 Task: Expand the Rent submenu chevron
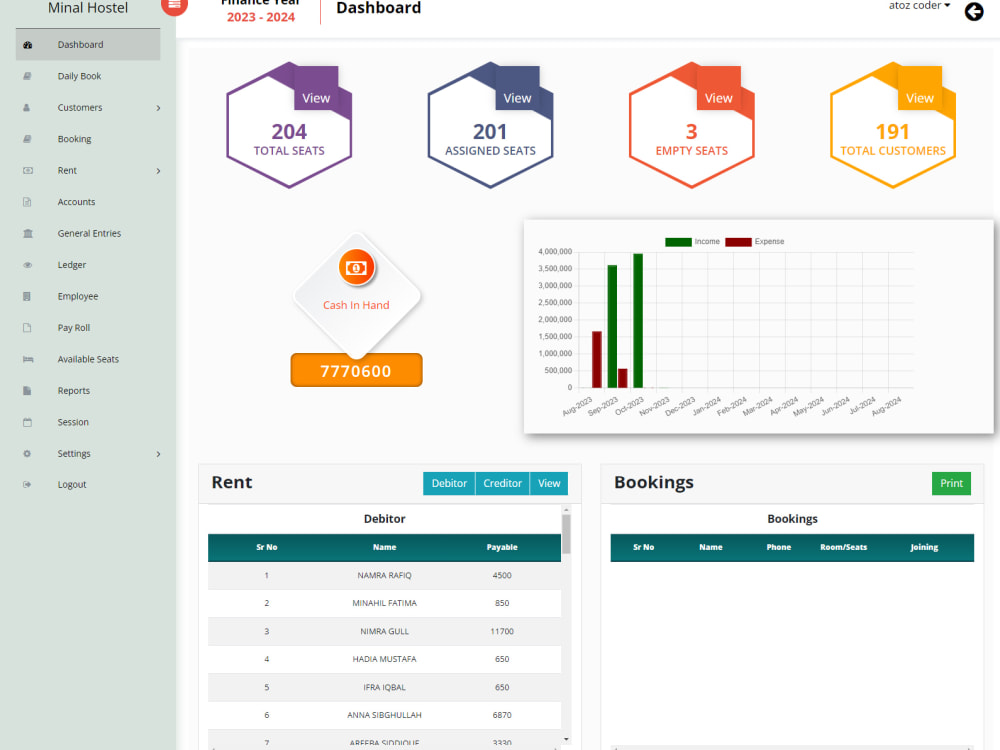click(158, 171)
